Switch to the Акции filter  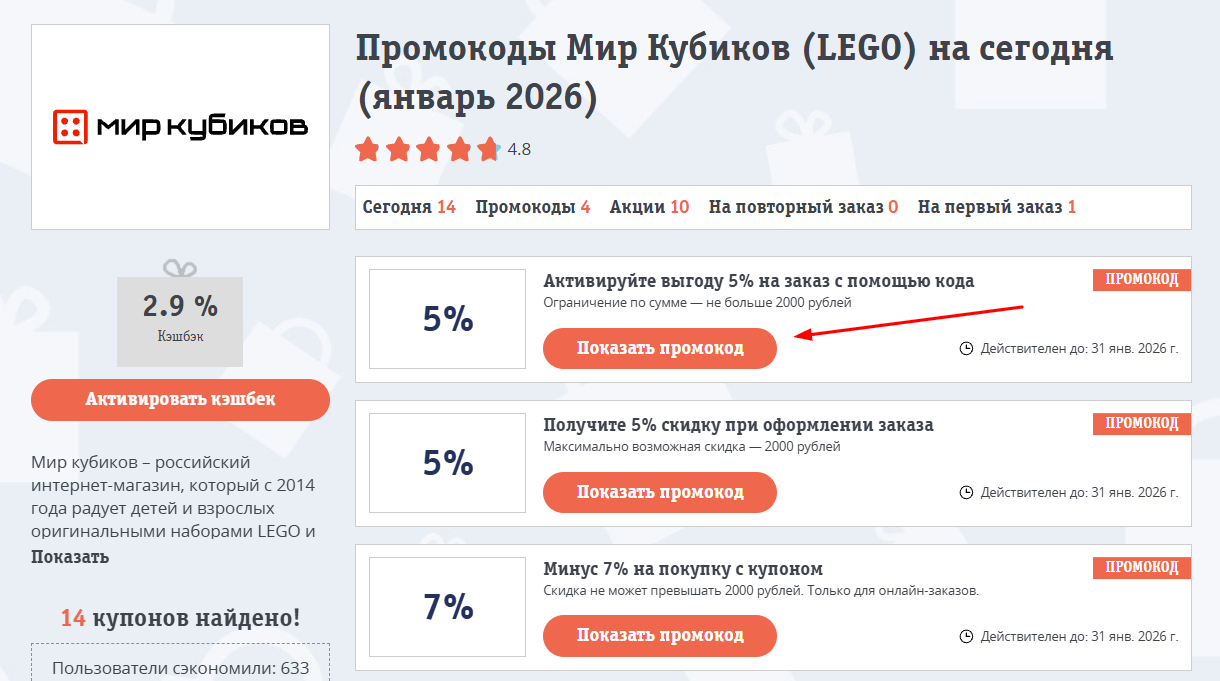(x=648, y=206)
